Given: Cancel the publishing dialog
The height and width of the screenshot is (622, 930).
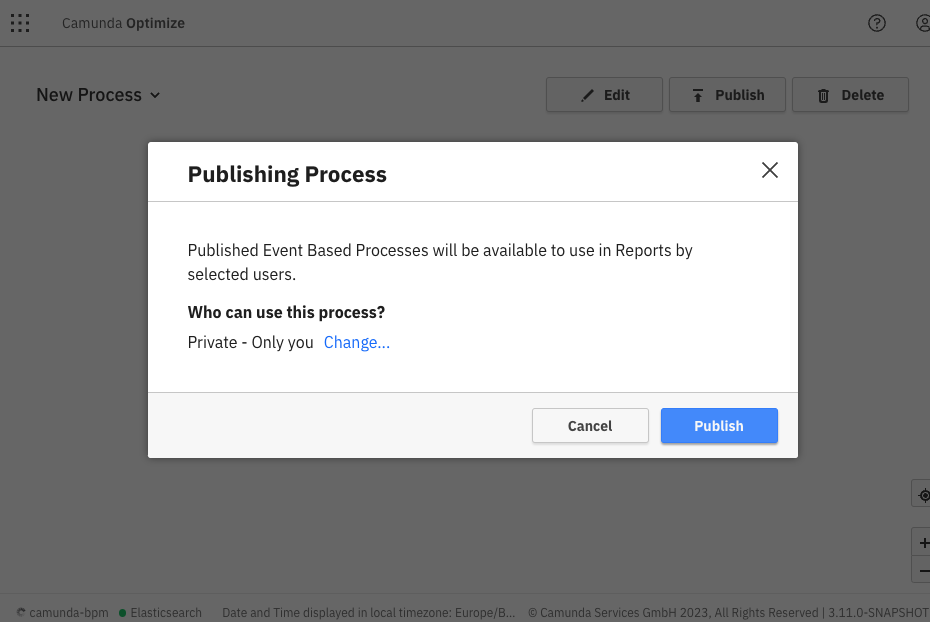Looking at the screenshot, I should 590,425.
